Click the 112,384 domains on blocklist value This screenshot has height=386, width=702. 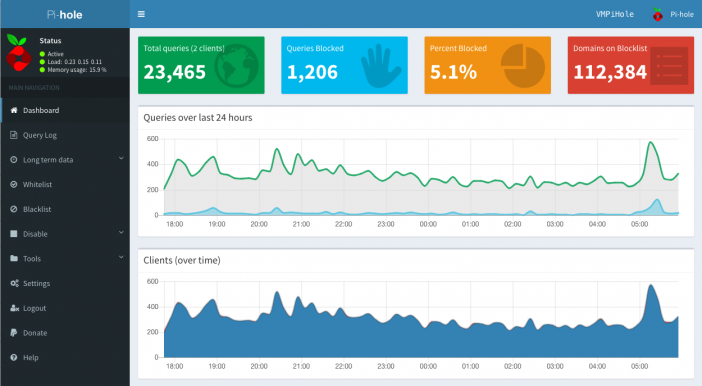[610, 72]
